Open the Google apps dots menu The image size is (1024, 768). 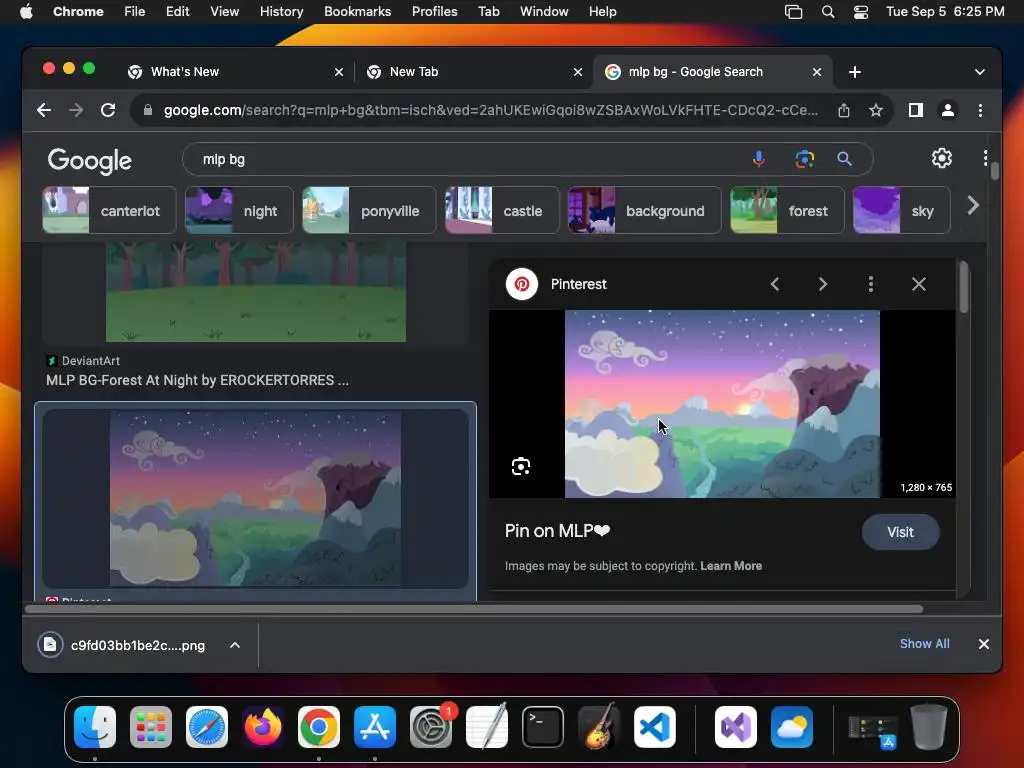(x=985, y=158)
